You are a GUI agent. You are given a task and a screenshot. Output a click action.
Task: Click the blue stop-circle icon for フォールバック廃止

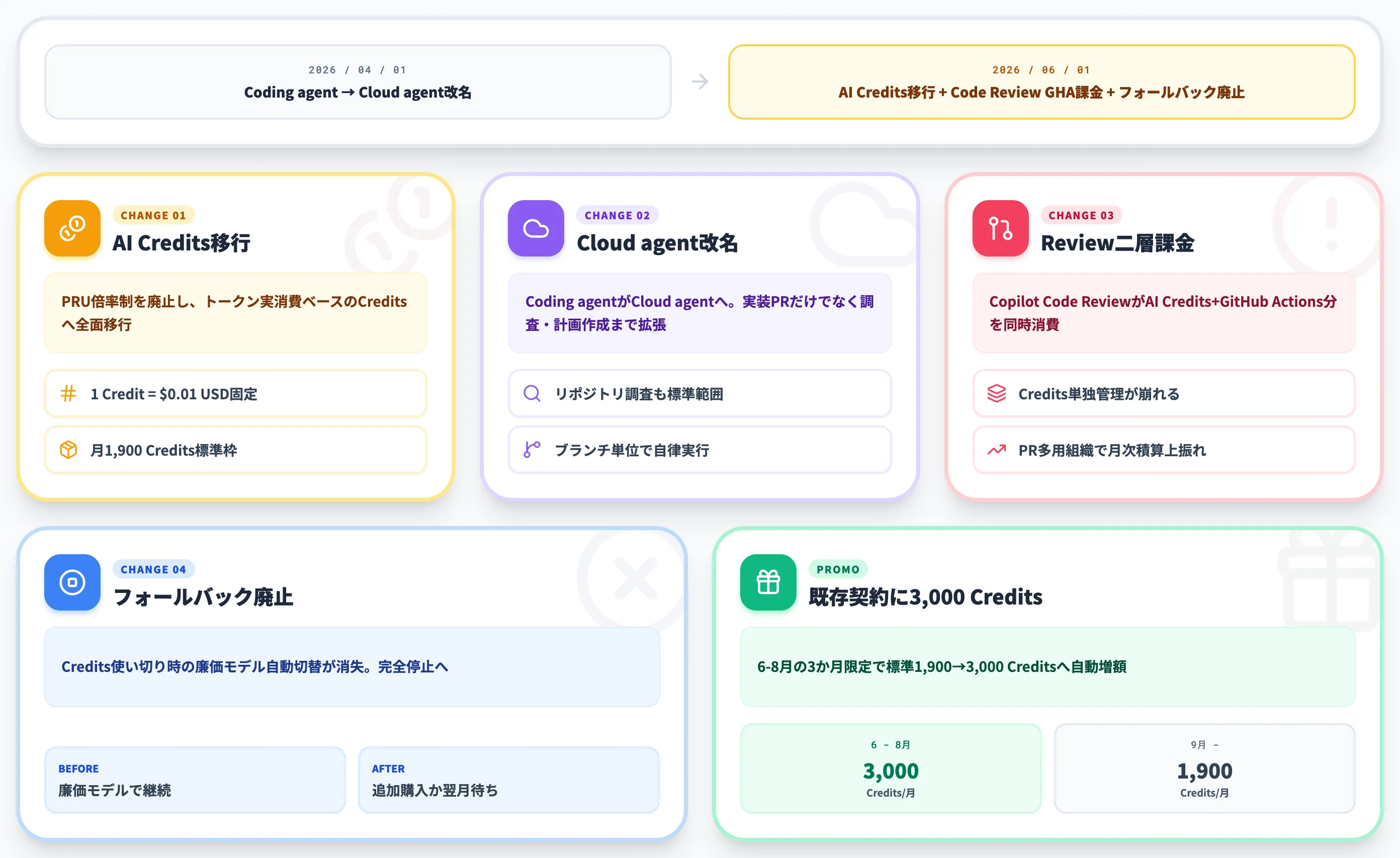point(72,582)
